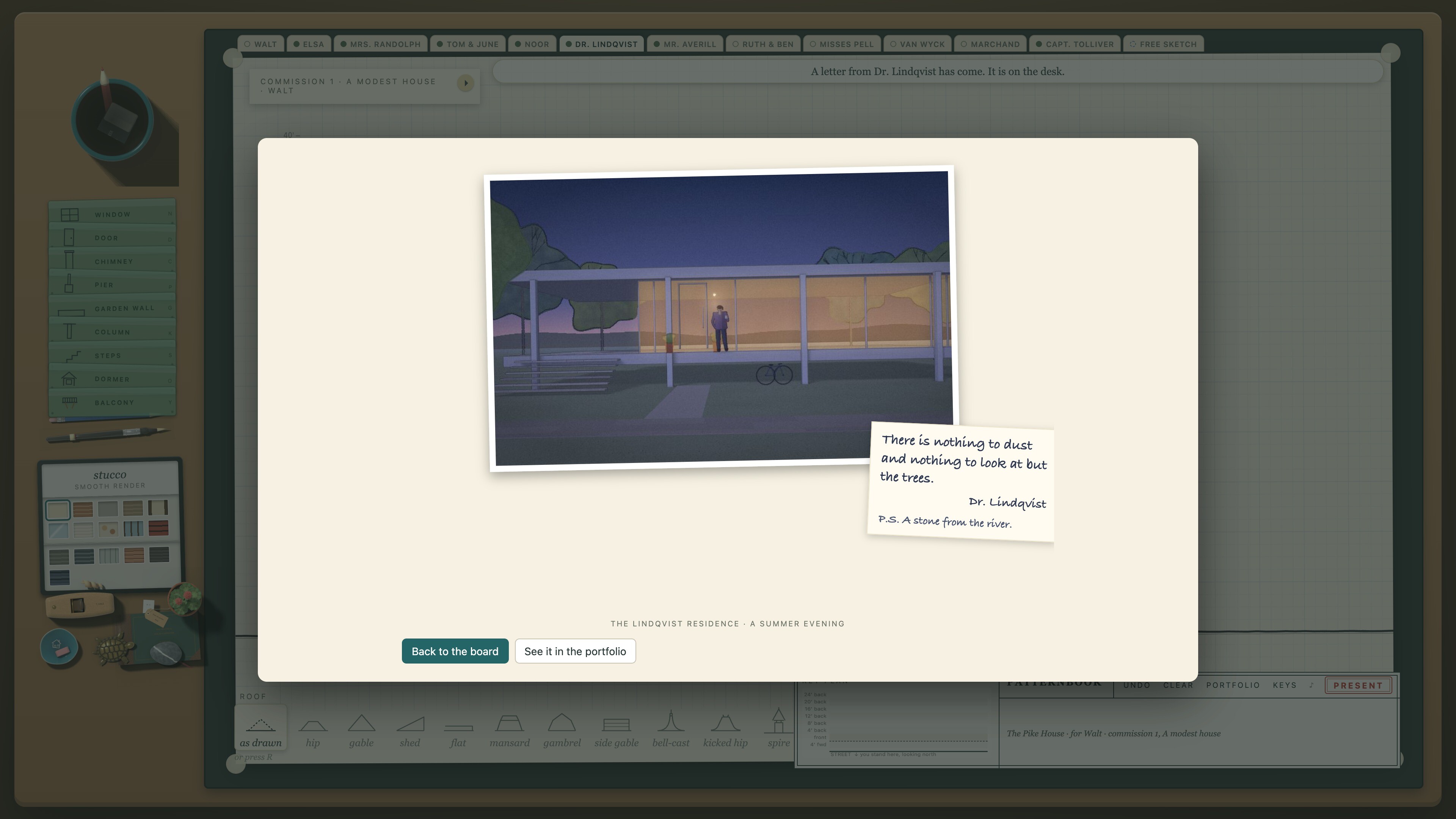Click See it in the portfolio
The width and height of the screenshot is (1456, 819).
tap(576, 651)
